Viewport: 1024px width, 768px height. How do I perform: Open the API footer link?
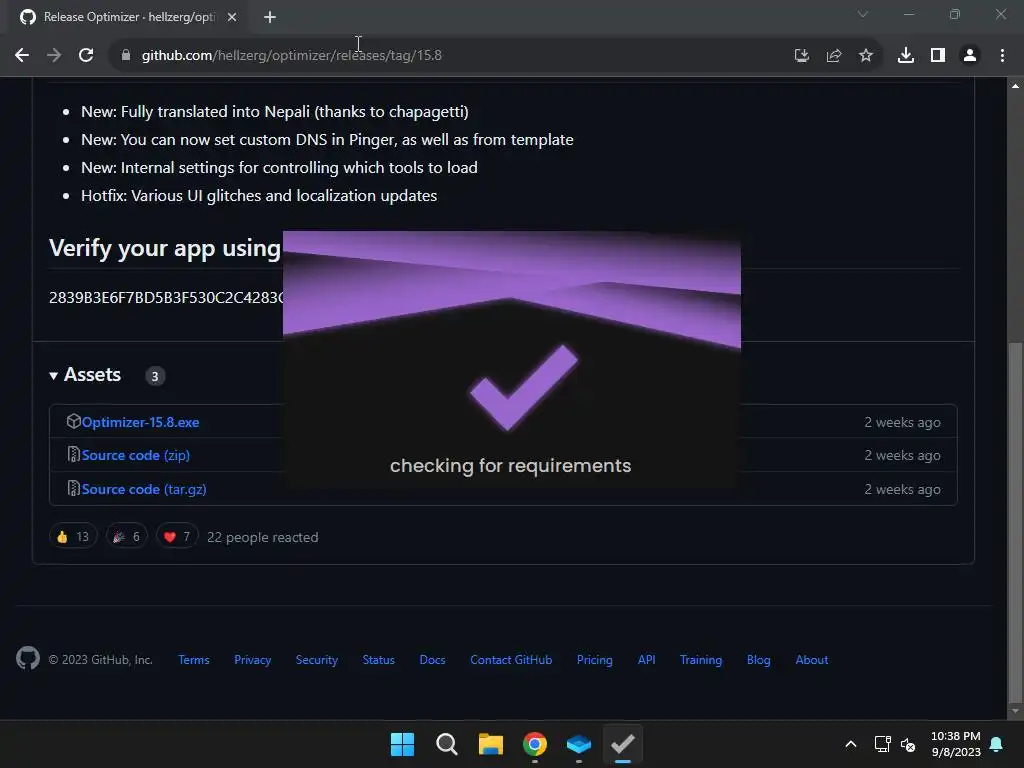647,660
